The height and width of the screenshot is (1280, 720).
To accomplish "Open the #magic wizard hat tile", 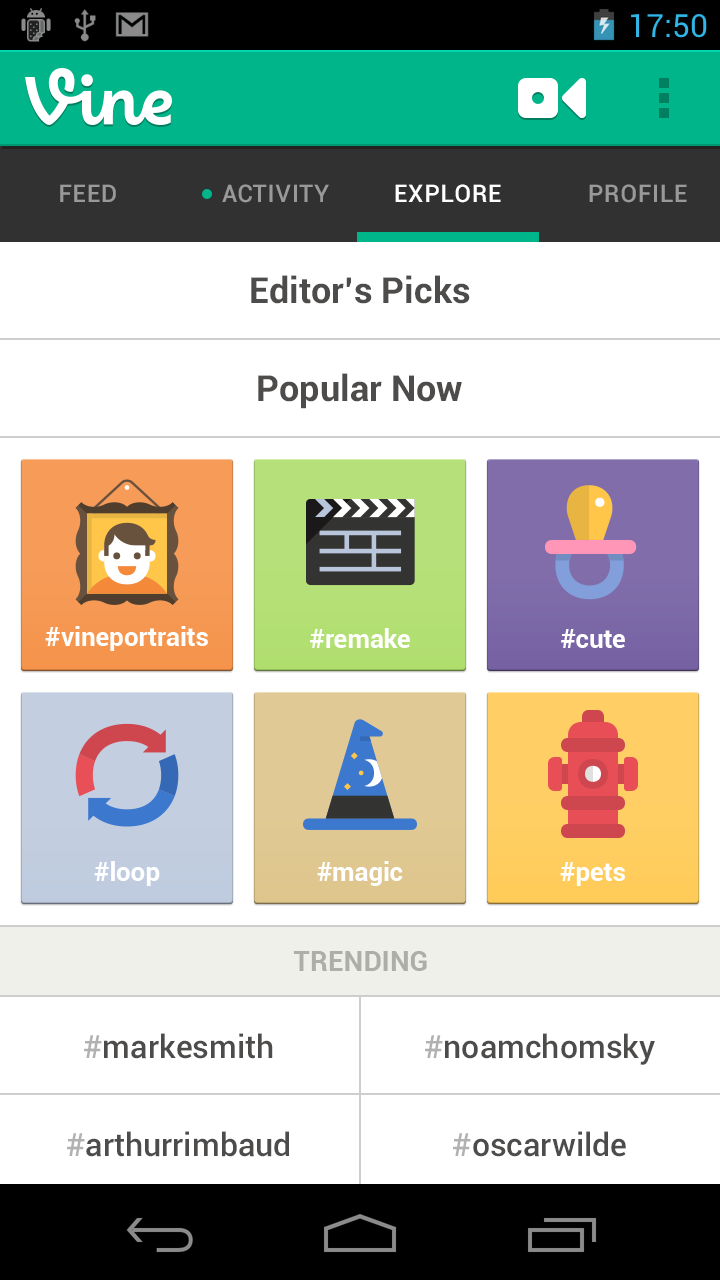I will tap(360, 798).
